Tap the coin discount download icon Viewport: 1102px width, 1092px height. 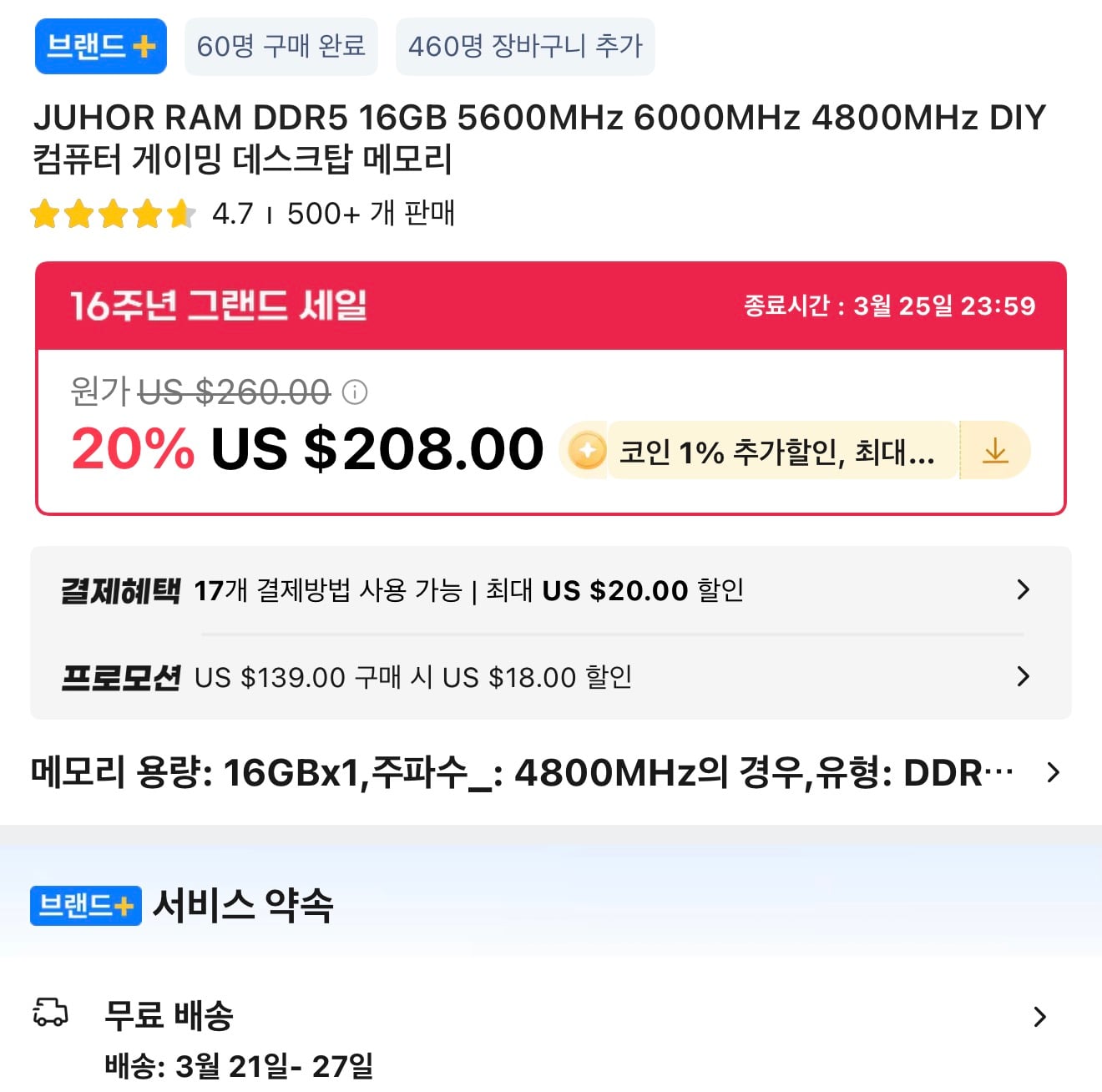point(995,452)
